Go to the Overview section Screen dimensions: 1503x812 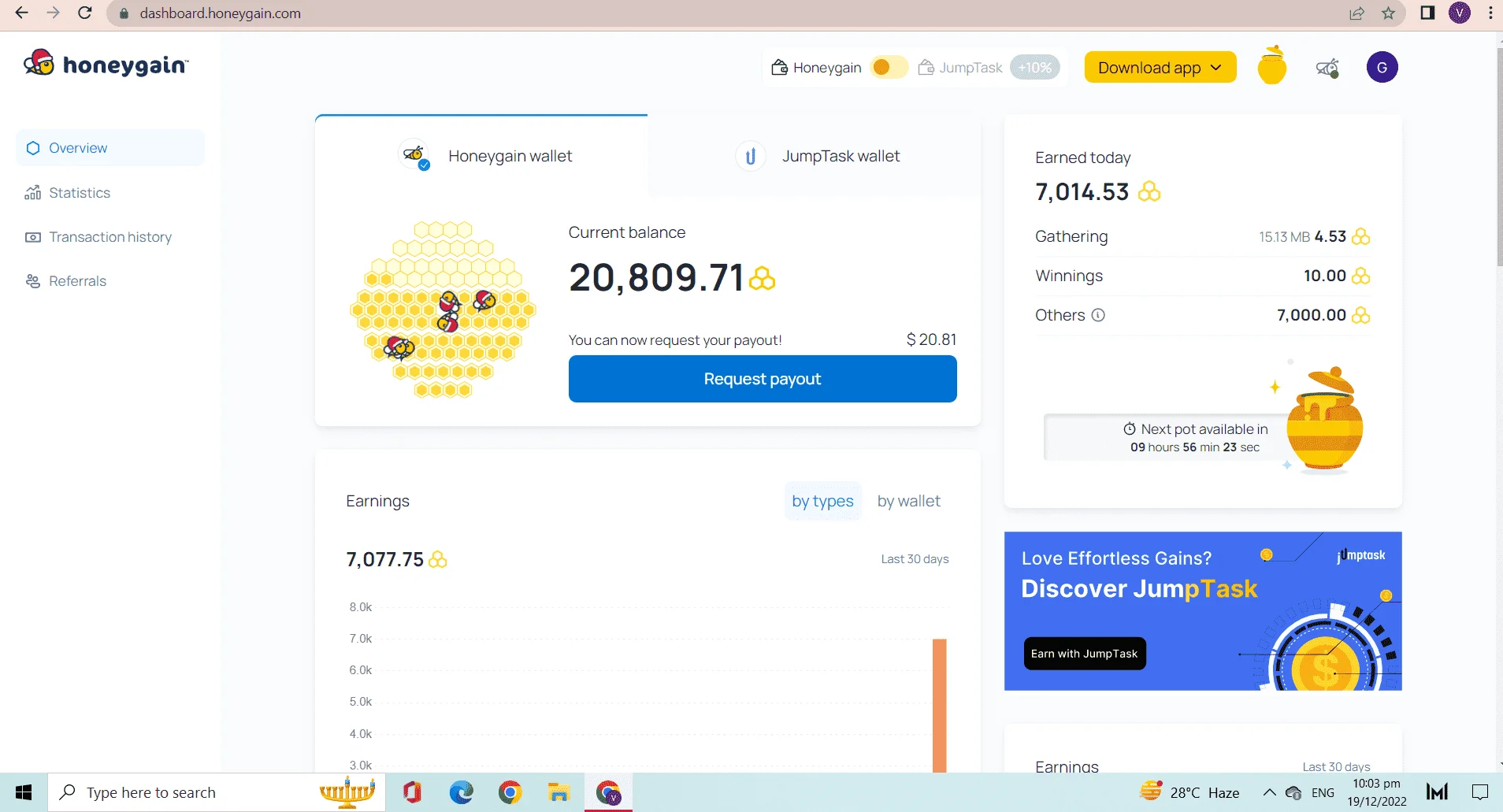pos(110,148)
